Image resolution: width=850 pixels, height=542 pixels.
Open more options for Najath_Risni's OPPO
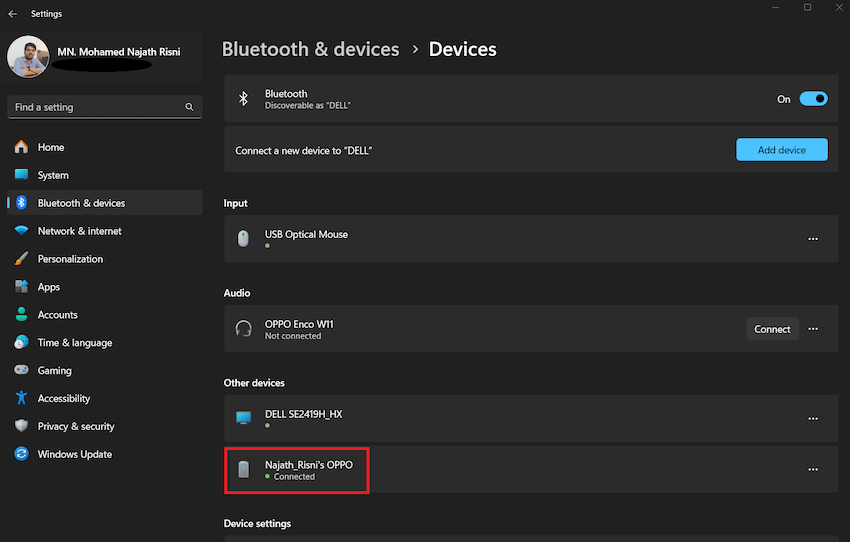(x=813, y=469)
